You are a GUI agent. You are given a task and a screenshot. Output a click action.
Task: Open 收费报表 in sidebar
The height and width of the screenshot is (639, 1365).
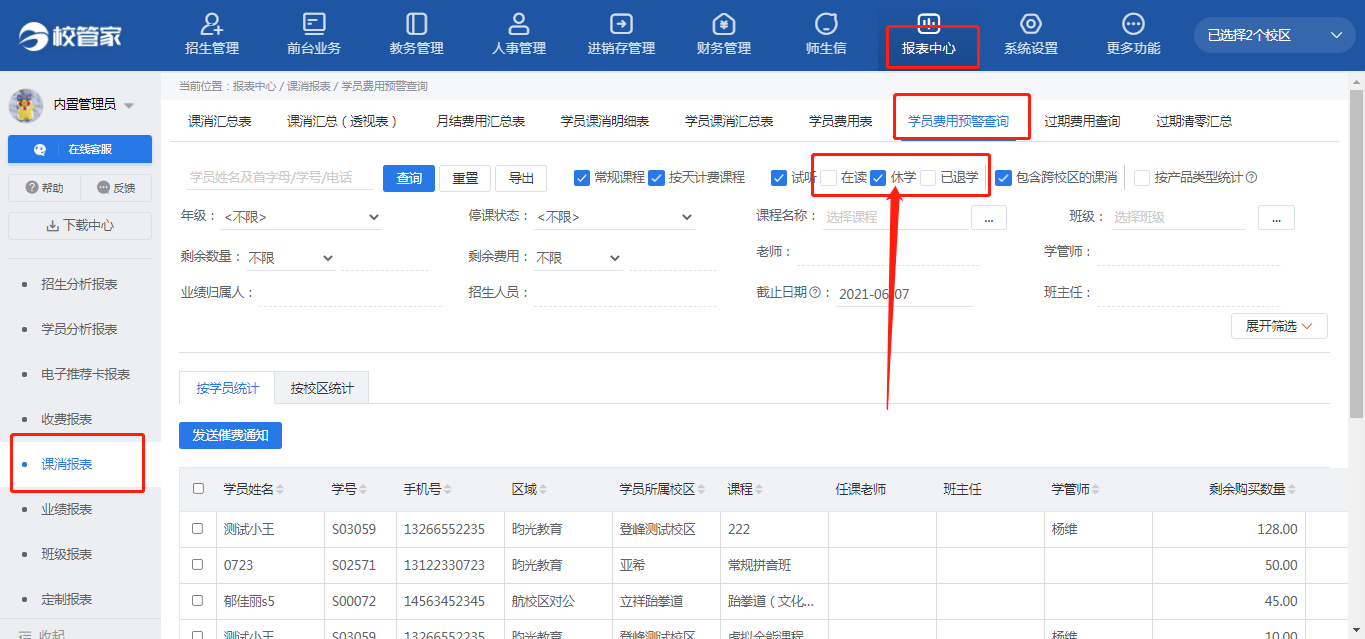pyautogui.click(x=67, y=419)
